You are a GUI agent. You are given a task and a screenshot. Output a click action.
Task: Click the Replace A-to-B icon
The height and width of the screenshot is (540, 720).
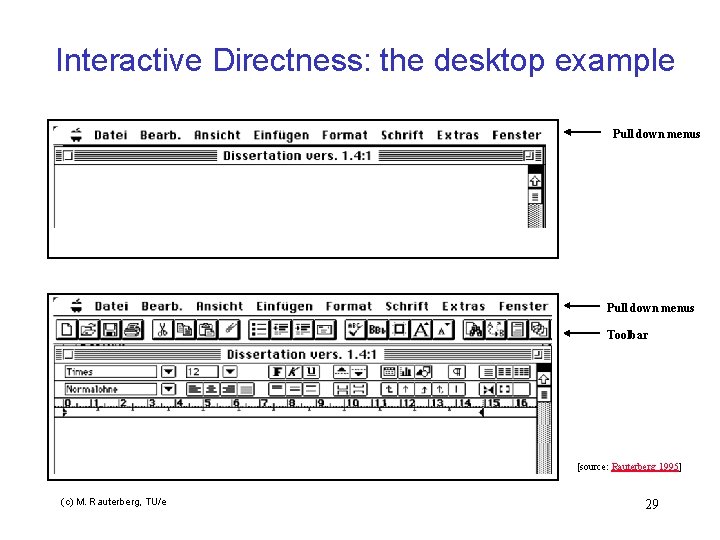(495, 329)
